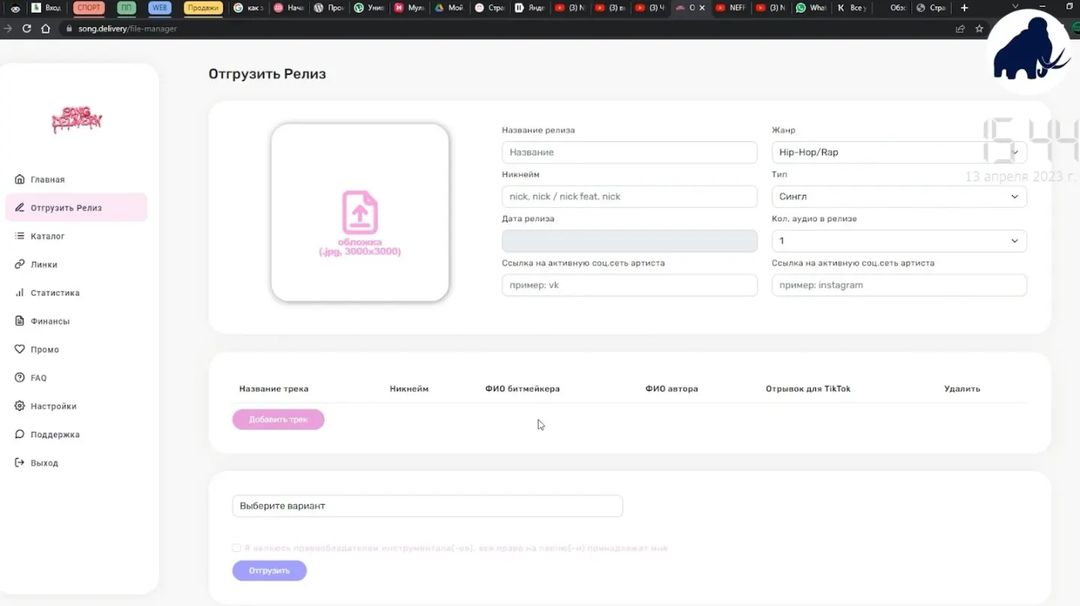Open the Главная home icon in sidebar
Image resolution: width=1080 pixels, height=606 pixels.
pos(19,179)
